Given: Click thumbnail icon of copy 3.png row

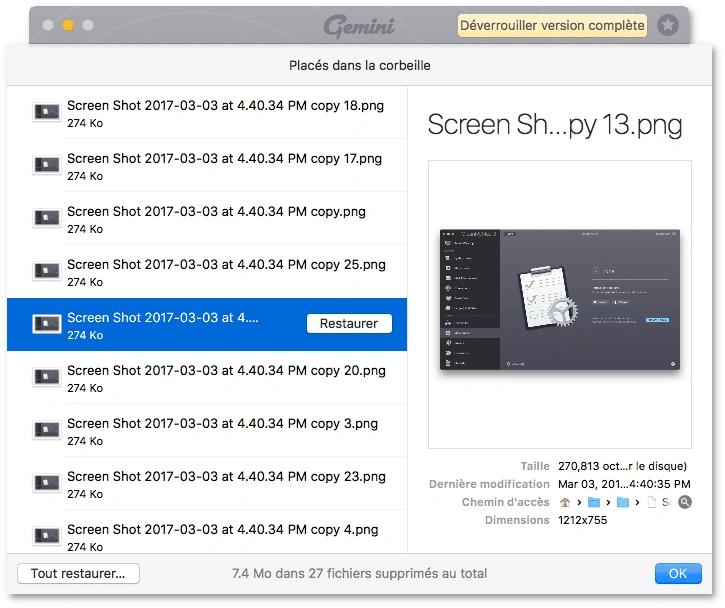Looking at the screenshot, I should 47,430.
